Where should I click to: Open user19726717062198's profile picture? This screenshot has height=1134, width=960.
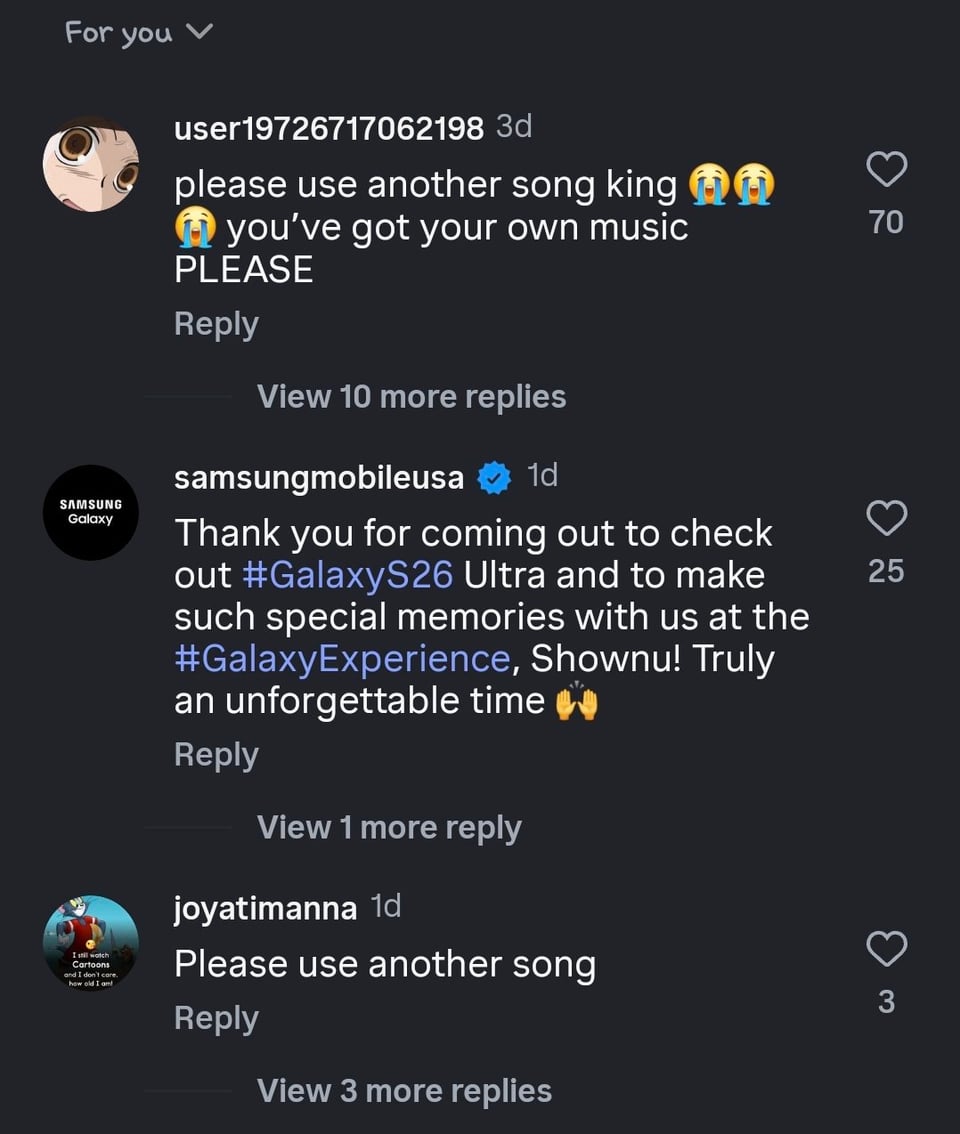pyautogui.click(x=91, y=165)
